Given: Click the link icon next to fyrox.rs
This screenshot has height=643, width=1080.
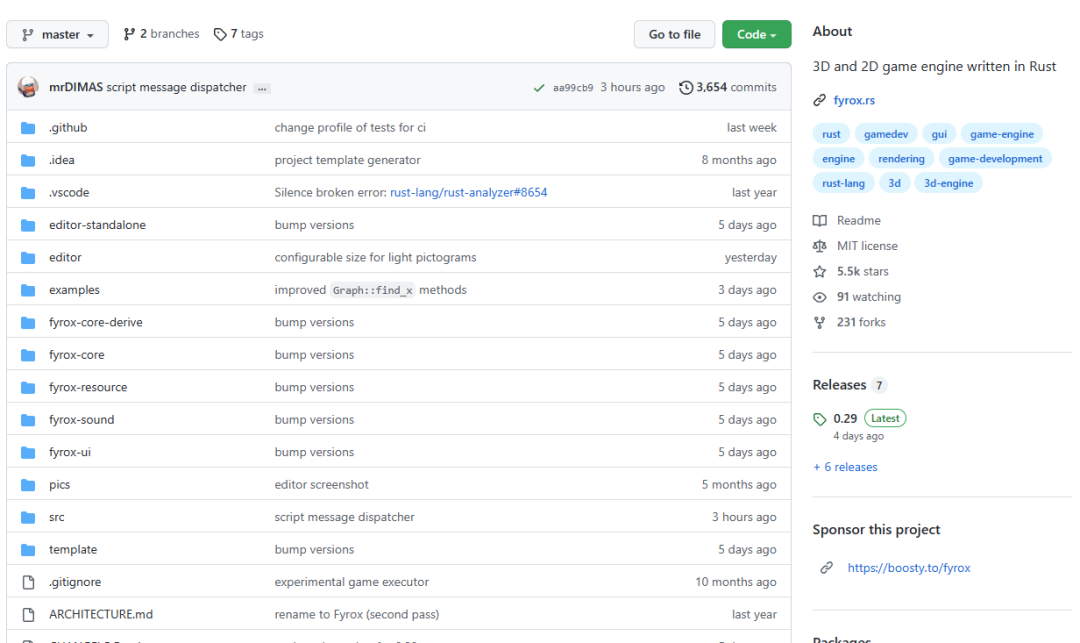Looking at the screenshot, I should click(822, 100).
